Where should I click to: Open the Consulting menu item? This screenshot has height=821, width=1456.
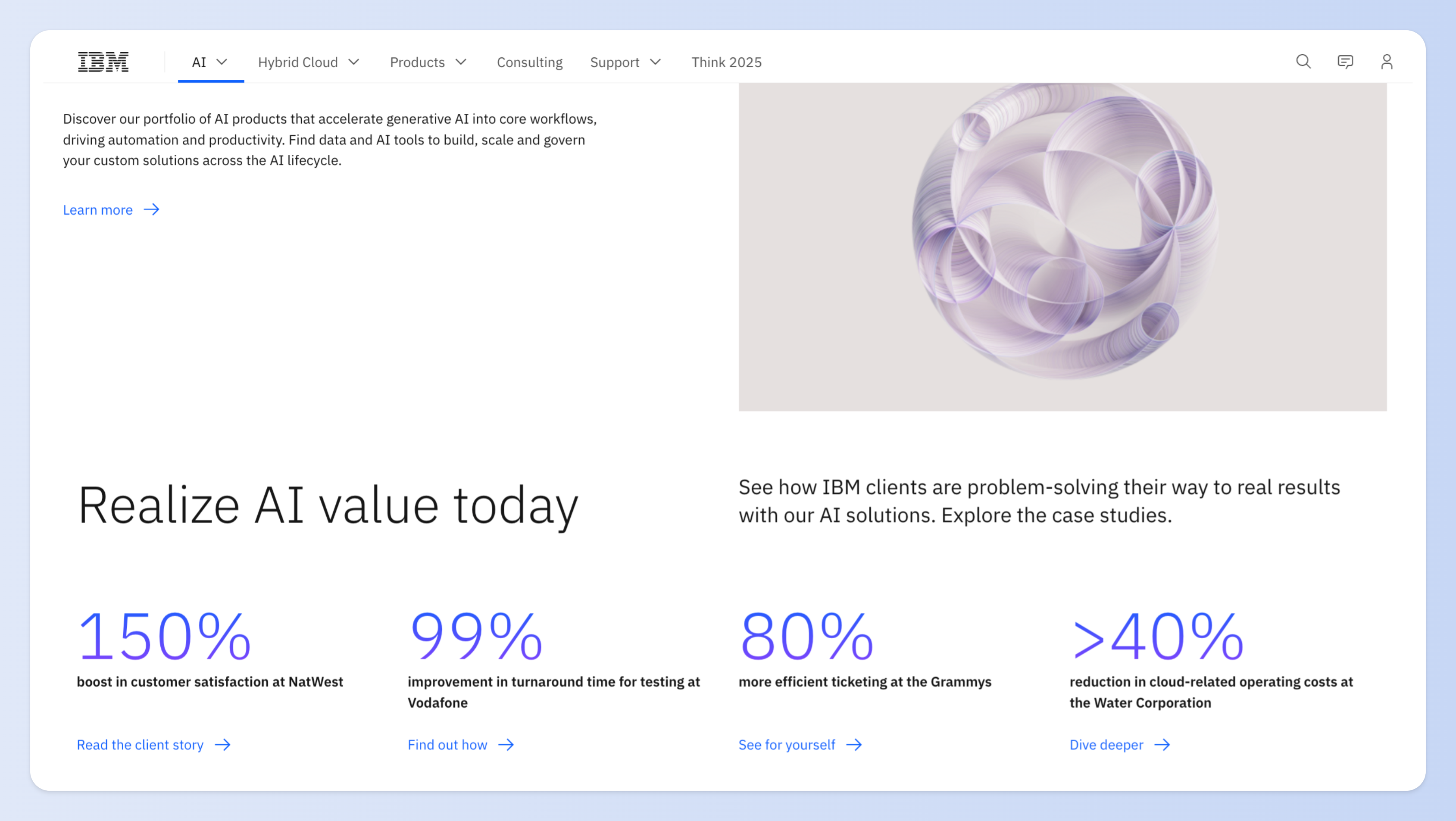click(x=530, y=62)
